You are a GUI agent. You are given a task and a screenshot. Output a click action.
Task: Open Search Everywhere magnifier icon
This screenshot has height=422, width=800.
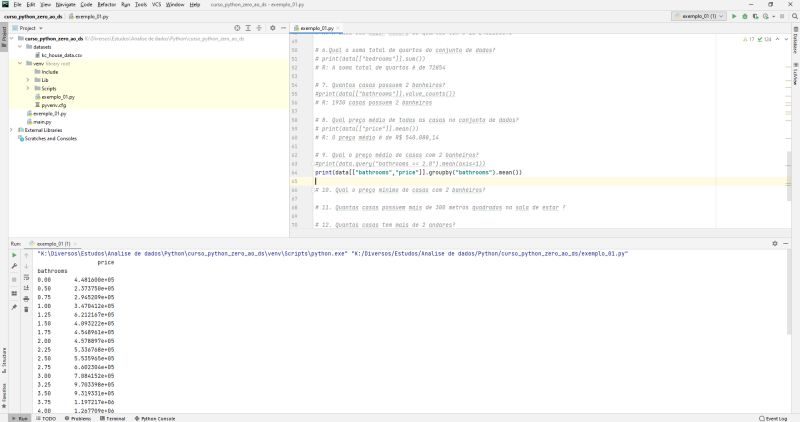[794, 16]
